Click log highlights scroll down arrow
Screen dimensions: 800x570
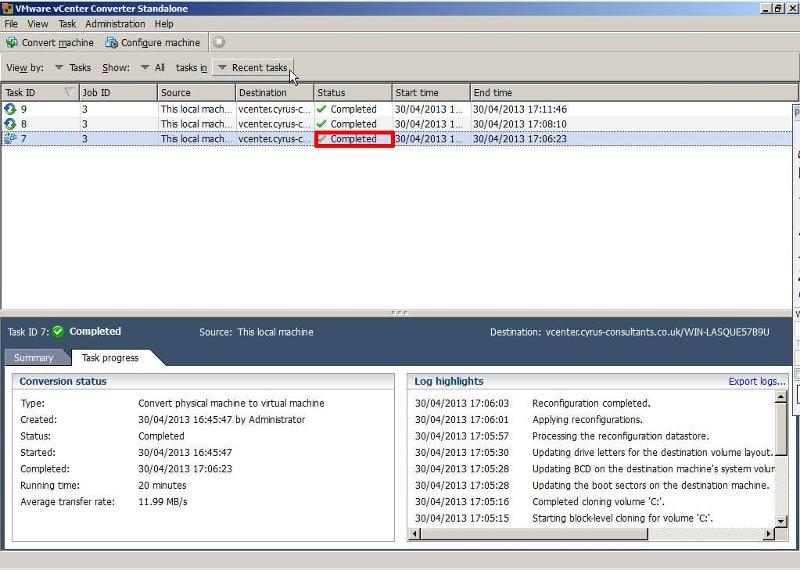pos(781,521)
